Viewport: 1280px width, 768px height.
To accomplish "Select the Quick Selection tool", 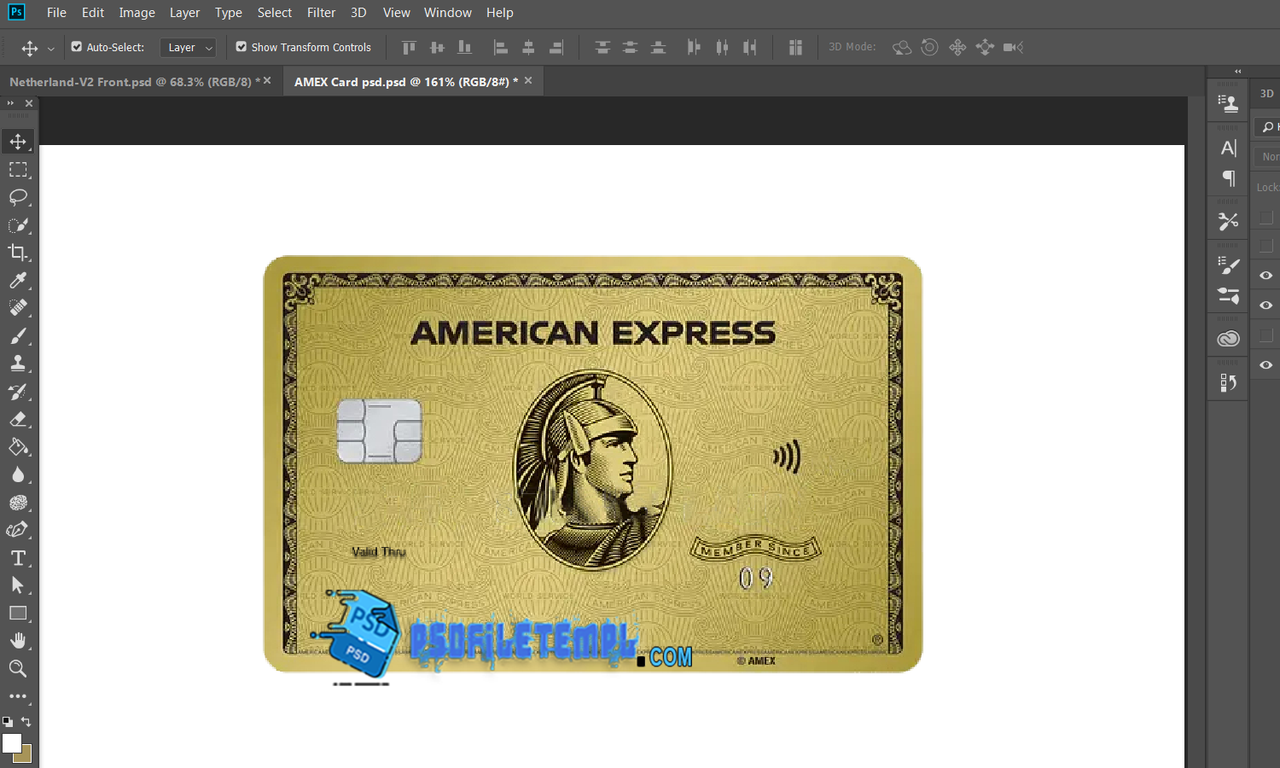I will coord(18,225).
